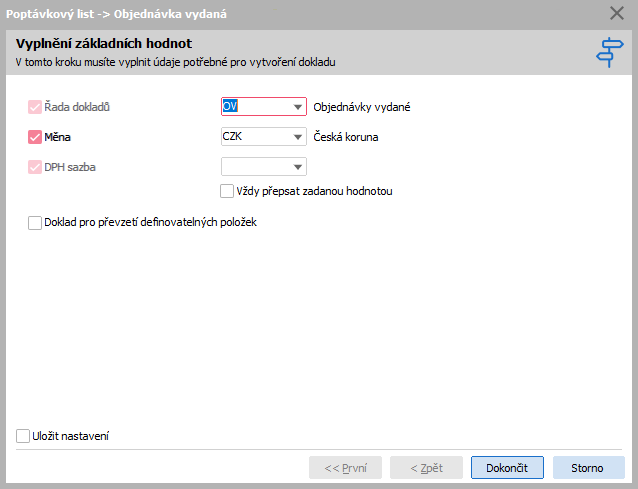Toggle the DPH sazba checkbox

pyautogui.click(x=35, y=167)
